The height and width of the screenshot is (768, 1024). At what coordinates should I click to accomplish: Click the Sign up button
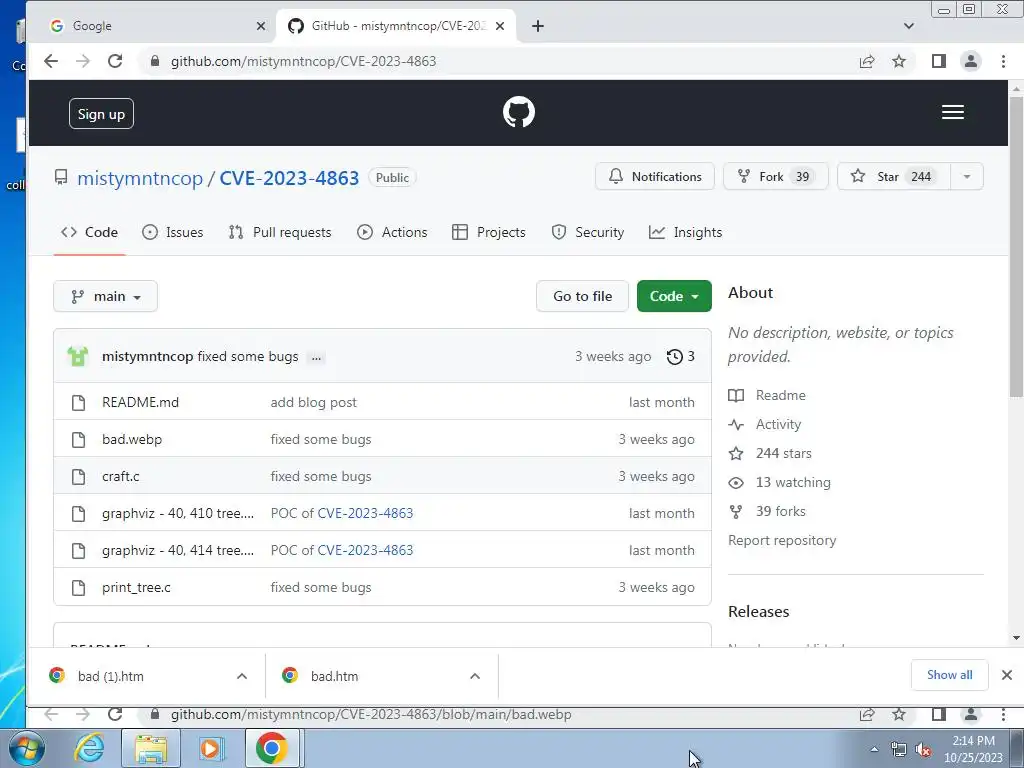[101, 114]
